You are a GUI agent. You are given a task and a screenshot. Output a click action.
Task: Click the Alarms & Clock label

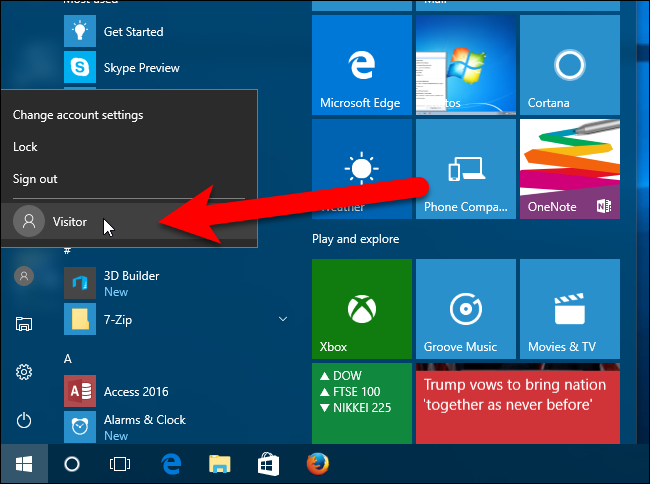click(145, 420)
